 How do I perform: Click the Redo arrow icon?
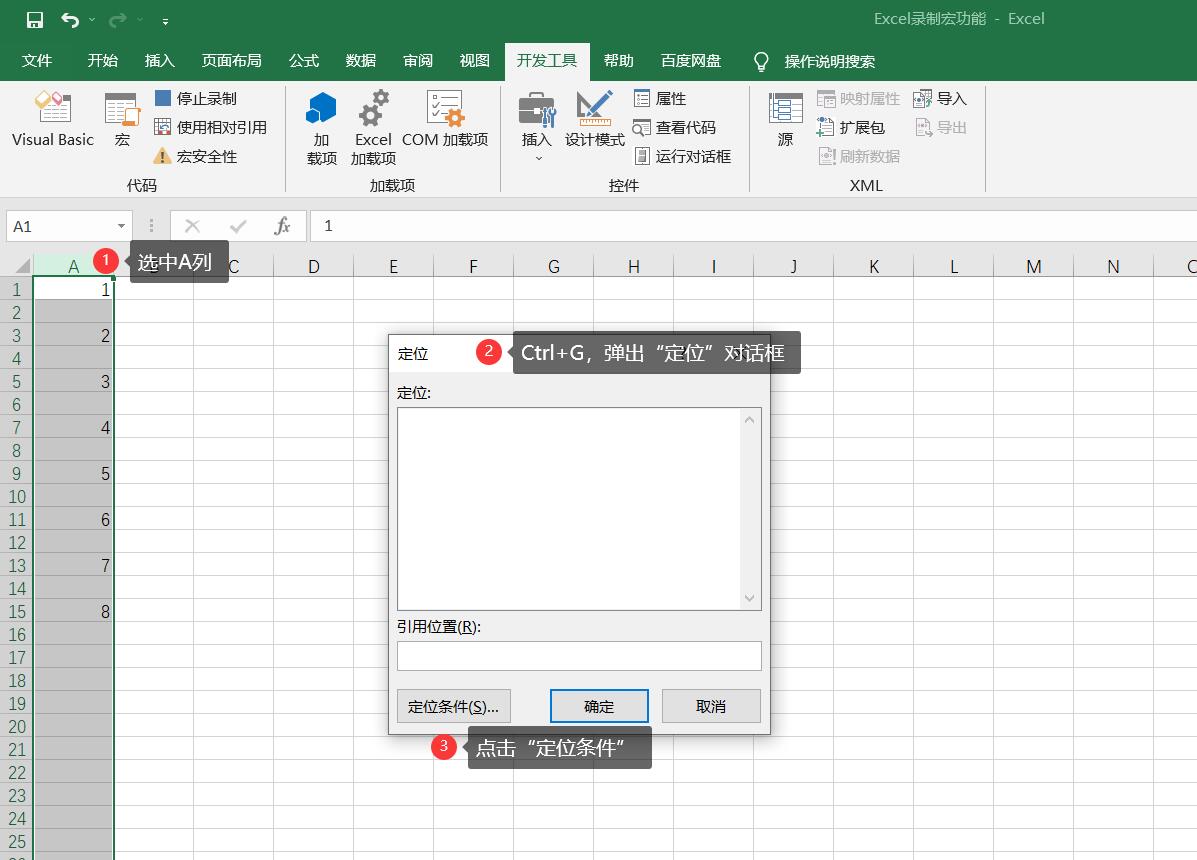click(117, 20)
